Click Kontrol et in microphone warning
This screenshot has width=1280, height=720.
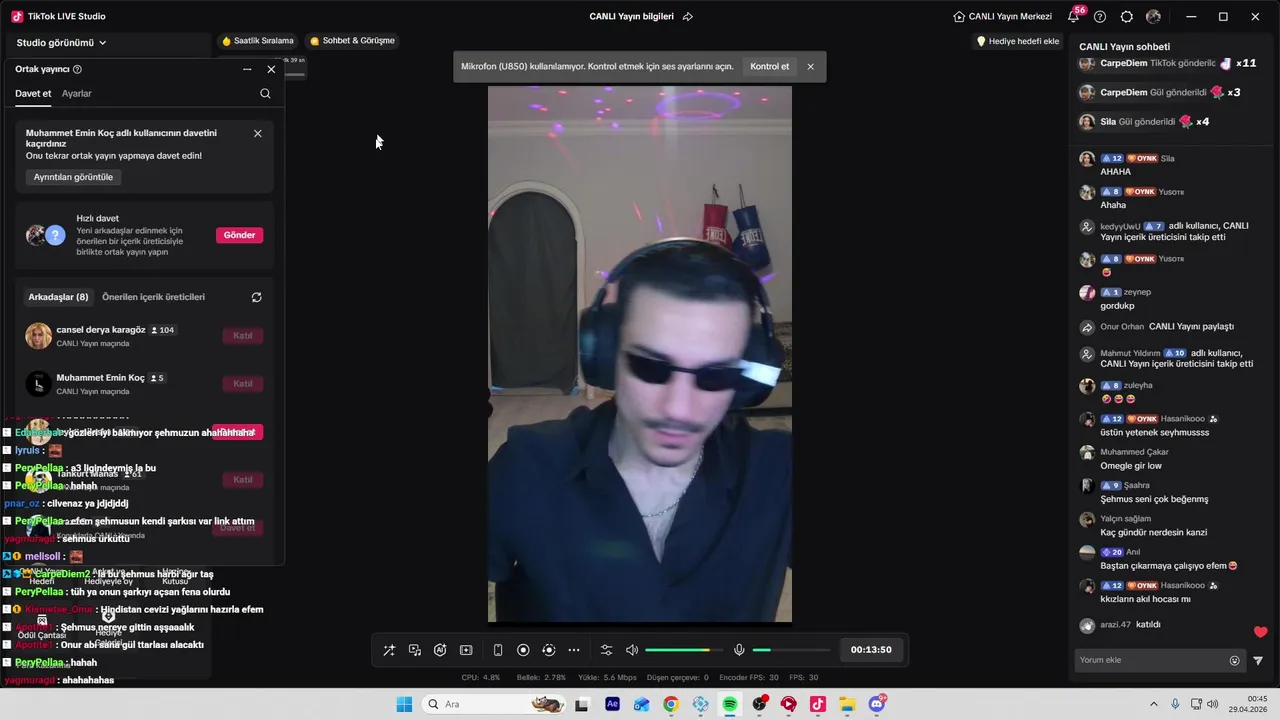coord(769,66)
